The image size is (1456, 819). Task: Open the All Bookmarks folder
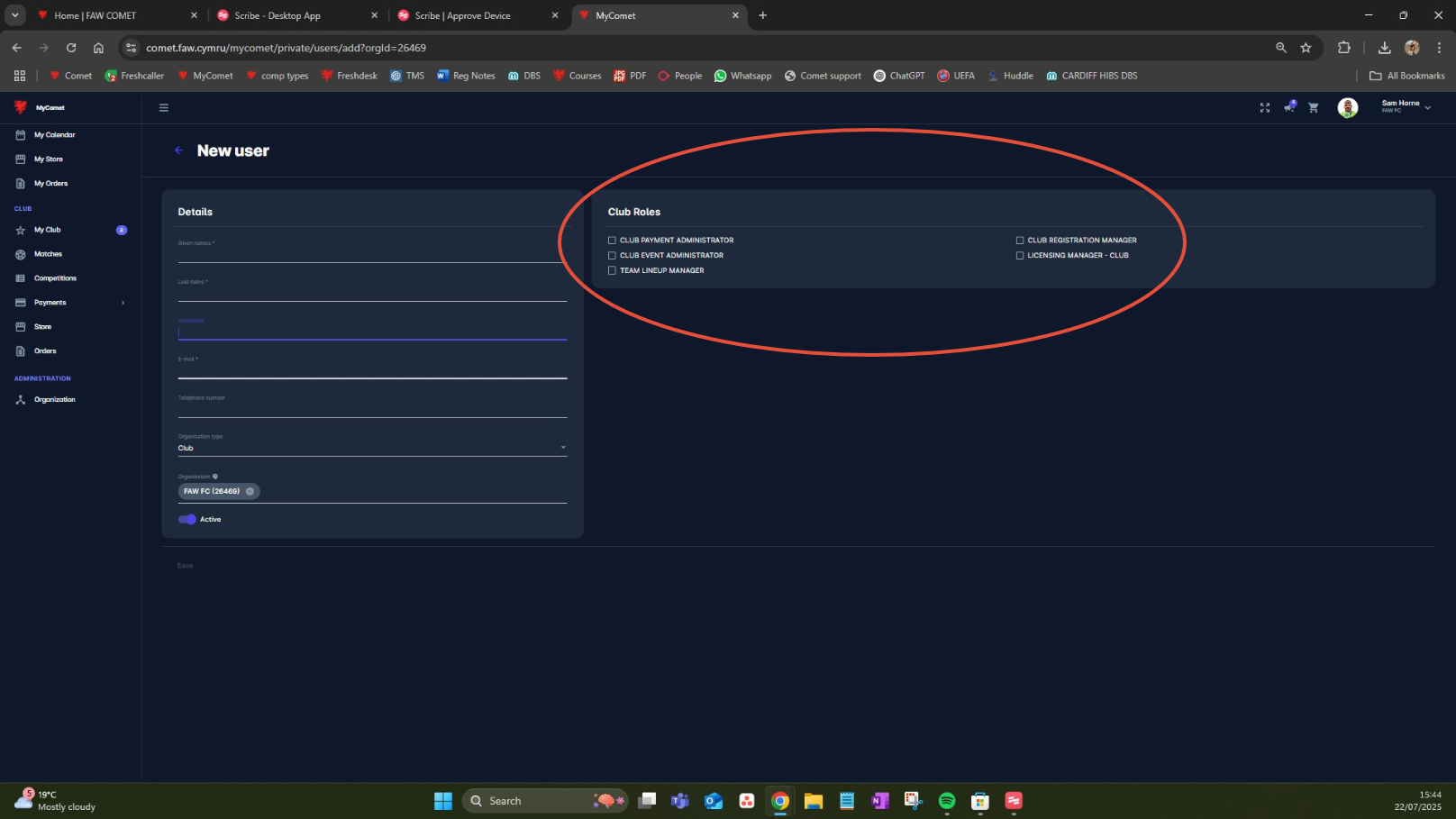(1406, 76)
